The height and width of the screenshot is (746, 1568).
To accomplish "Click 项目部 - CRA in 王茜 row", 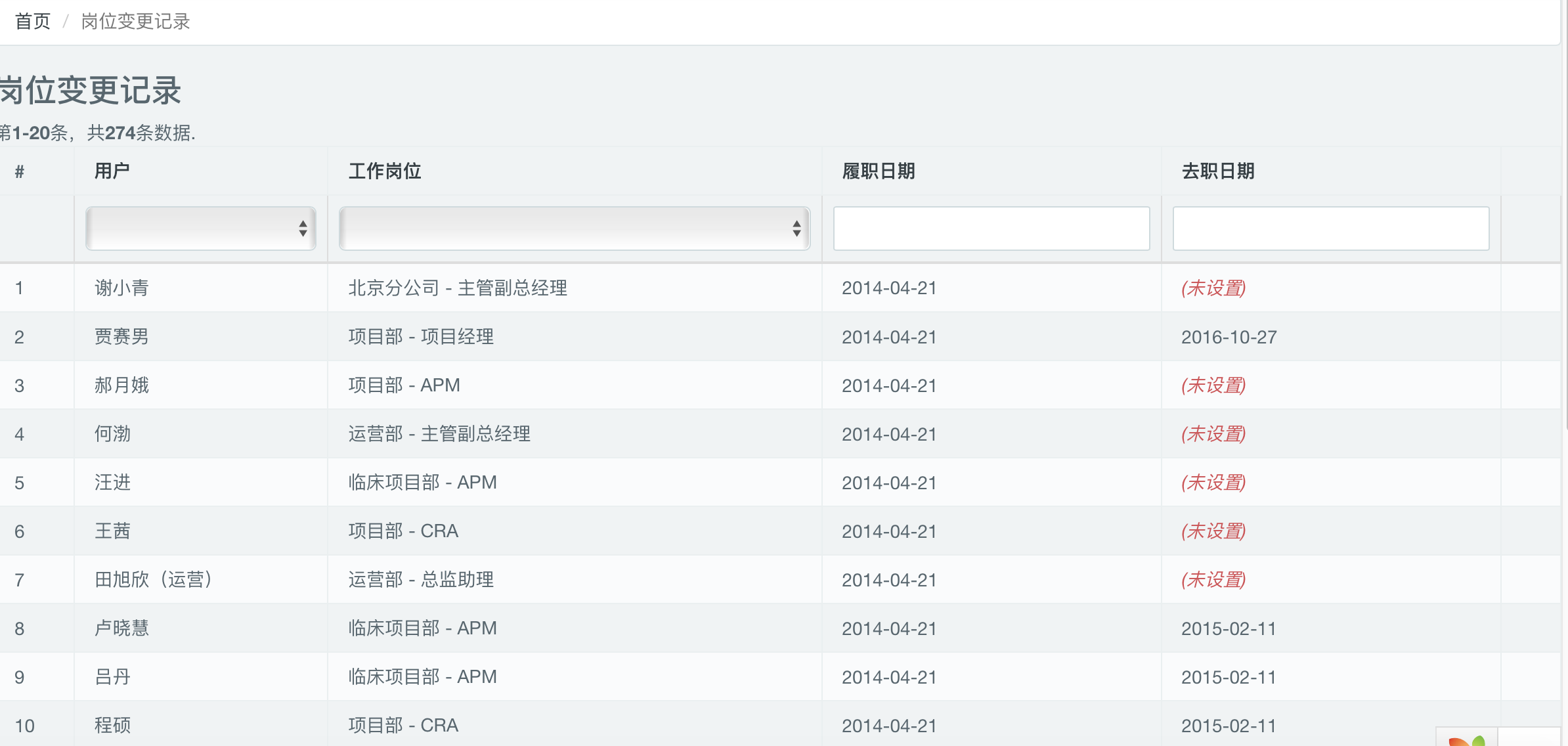I will coord(403,531).
